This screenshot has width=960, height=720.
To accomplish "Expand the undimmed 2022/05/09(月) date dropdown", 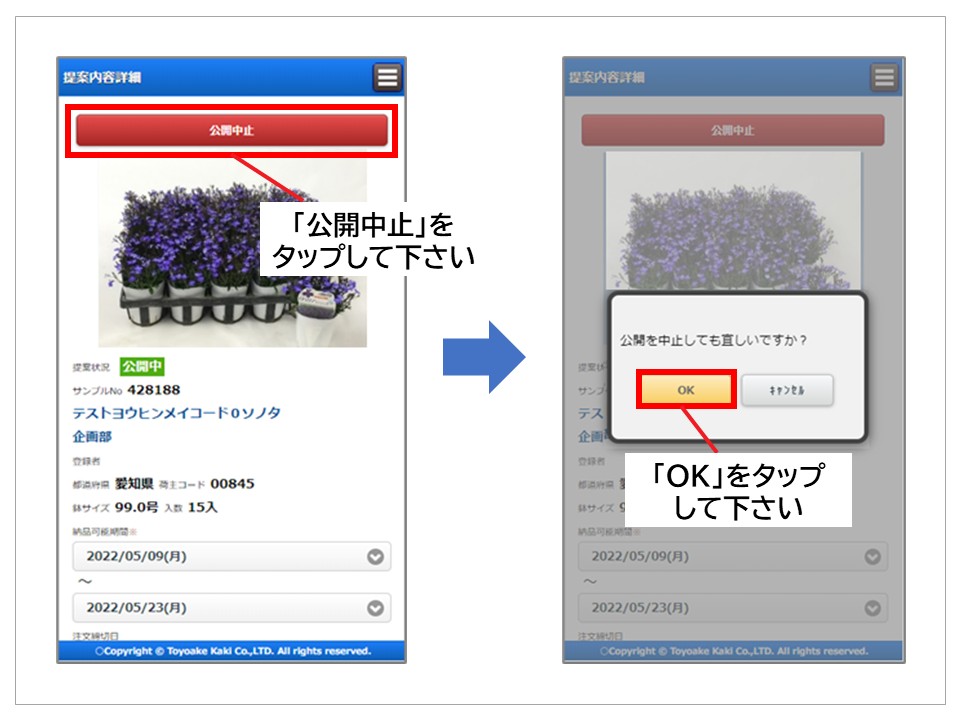I will click(232, 557).
